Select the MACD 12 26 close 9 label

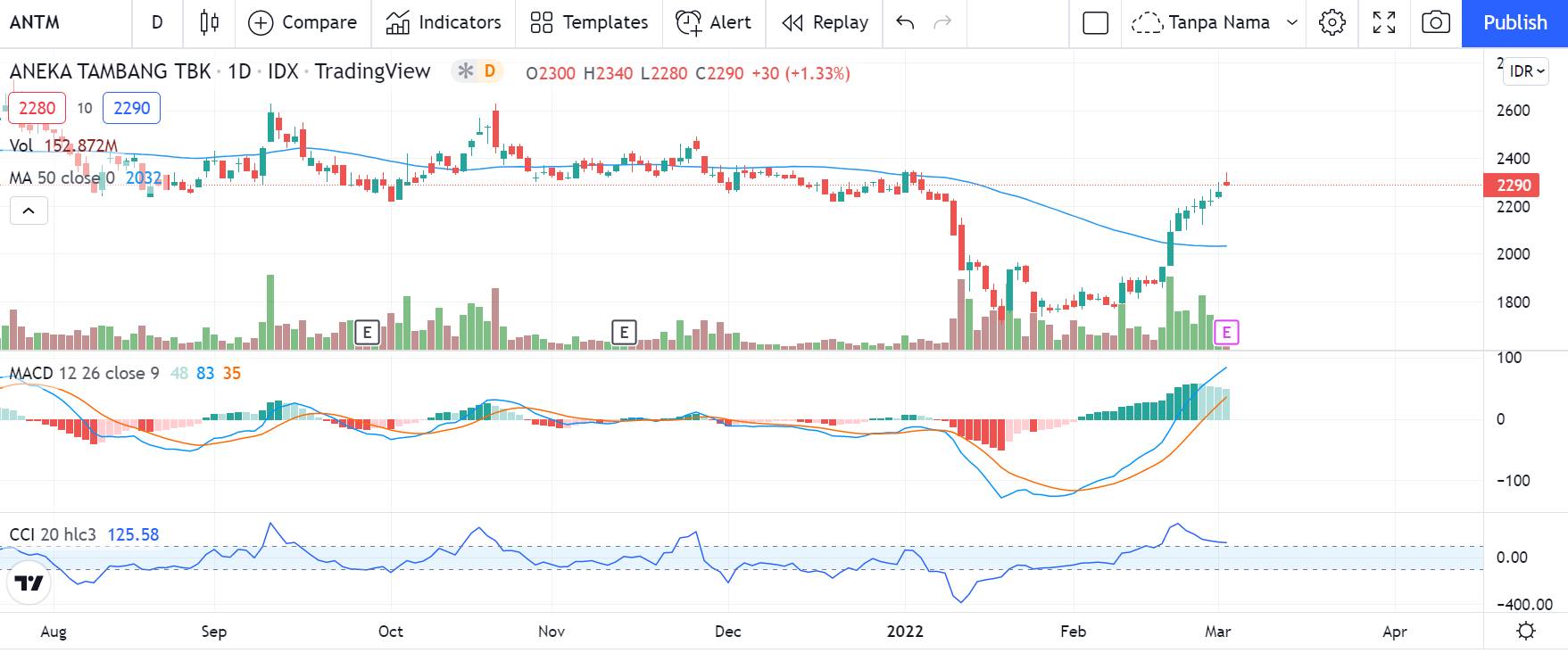pyautogui.click(x=85, y=373)
